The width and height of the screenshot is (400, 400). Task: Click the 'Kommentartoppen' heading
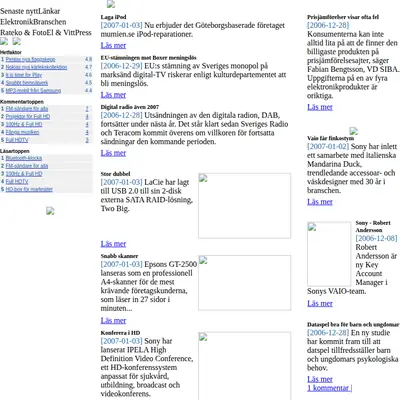coord(22,102)
